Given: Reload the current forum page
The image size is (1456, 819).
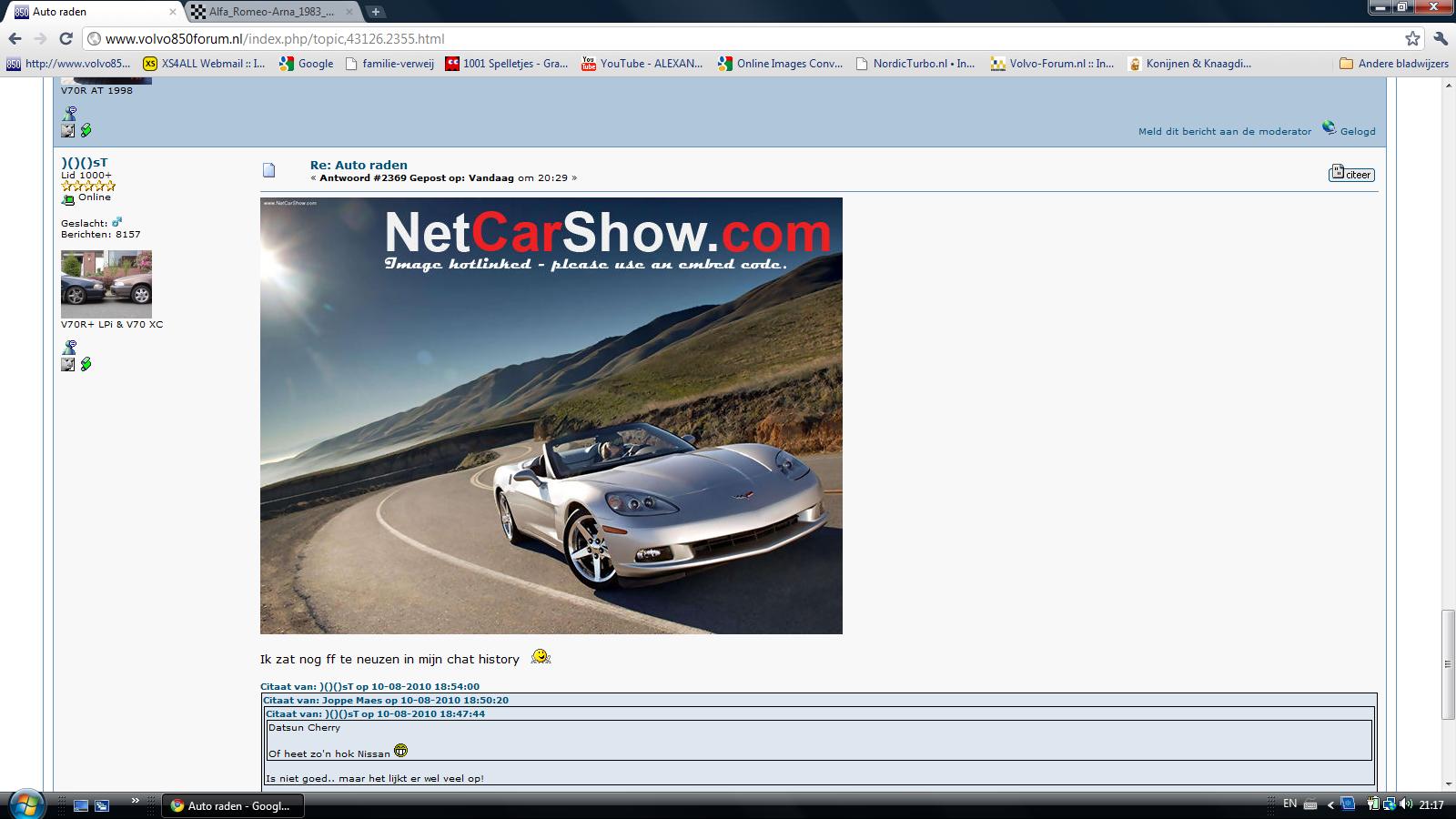Looking at the screenshot, I should tap(66, 38).
